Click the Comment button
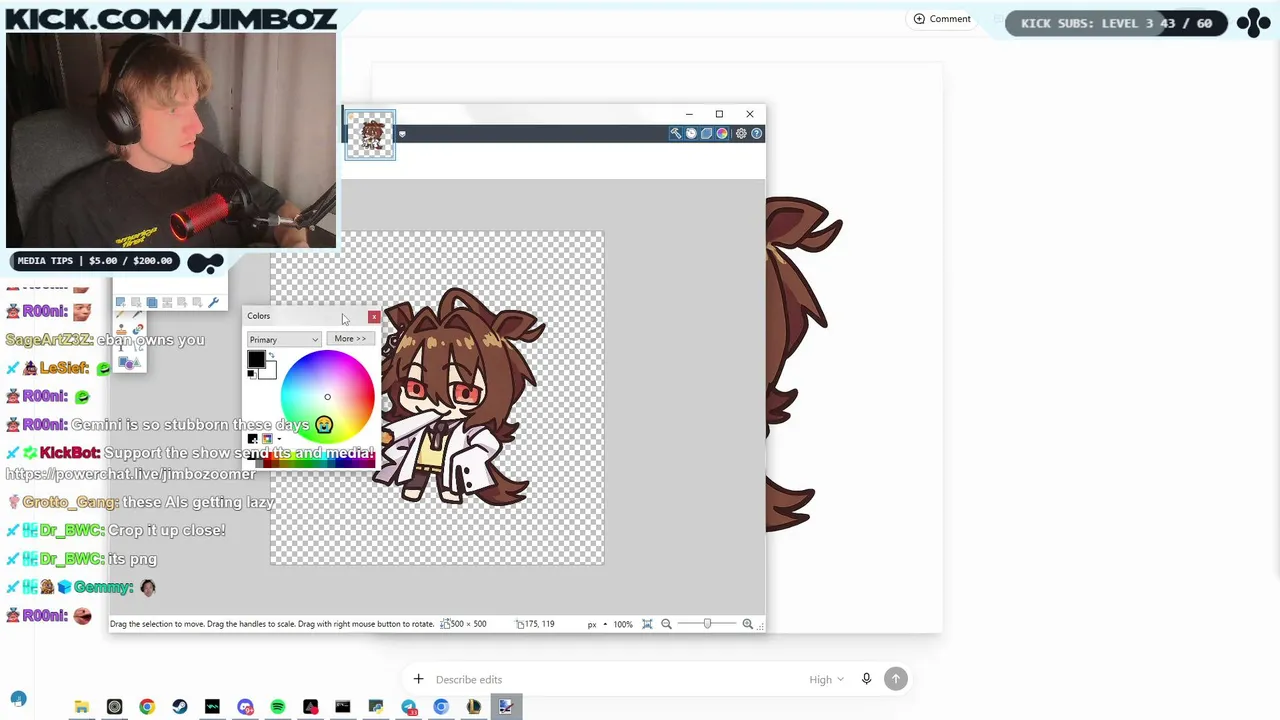This screenshot has height=720, width=1280. (942, 19)
